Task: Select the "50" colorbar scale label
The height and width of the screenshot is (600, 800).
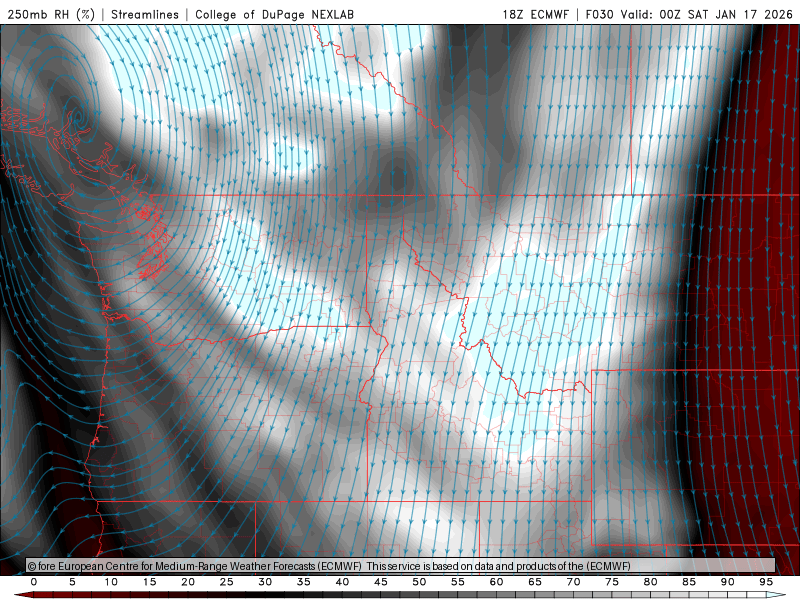Action: pyautogui.click(x=419, y=582)
